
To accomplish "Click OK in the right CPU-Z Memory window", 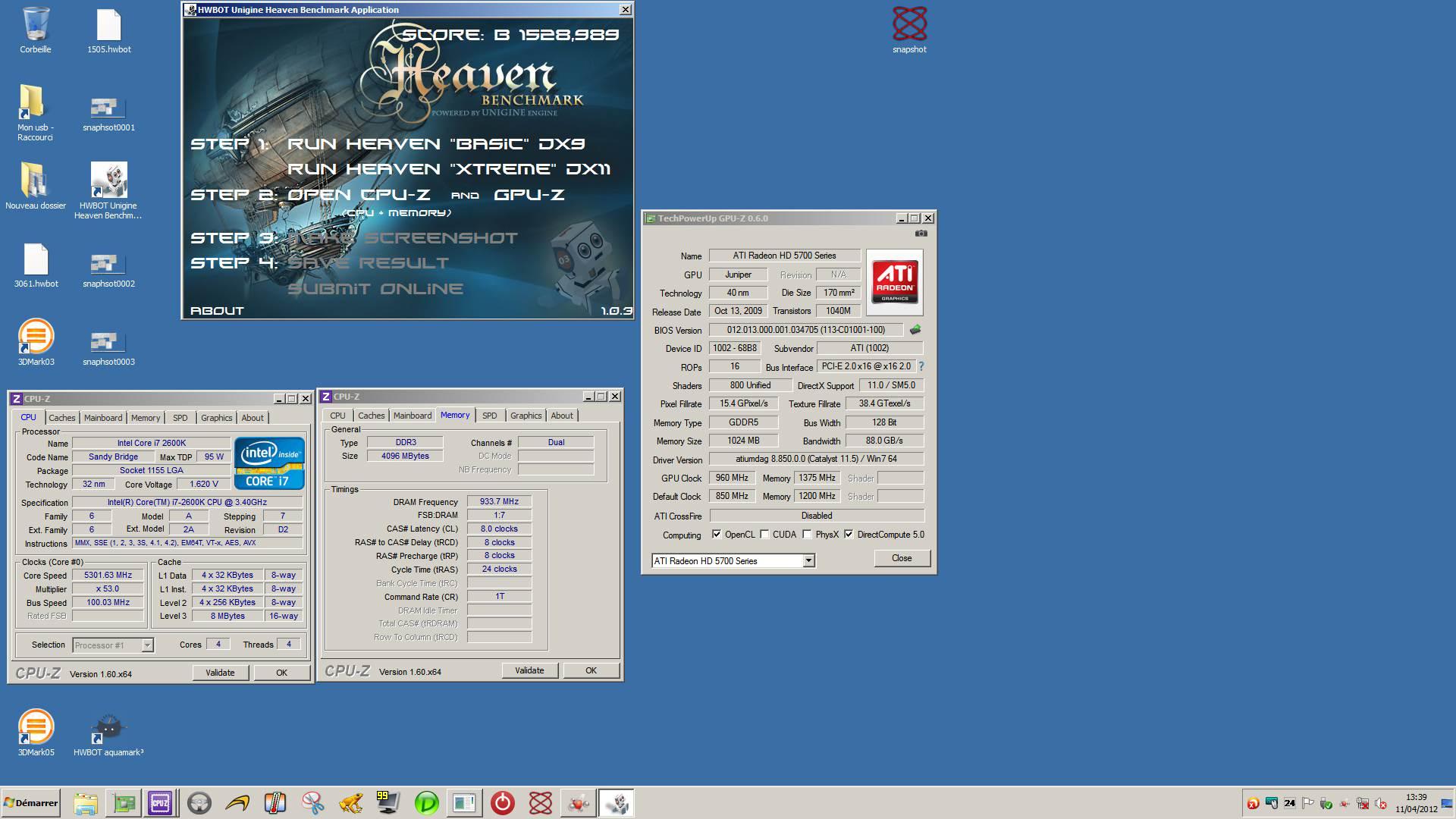I will (x=591, y=670).
